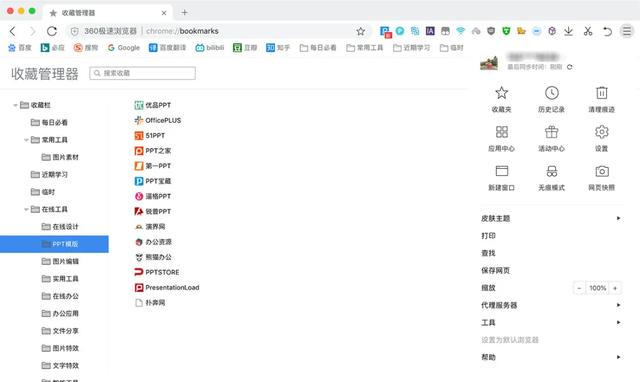Open the 51PPT bookmark entry
The width and height of the screenshot is (640, 382).
click(x=150, y=135)
